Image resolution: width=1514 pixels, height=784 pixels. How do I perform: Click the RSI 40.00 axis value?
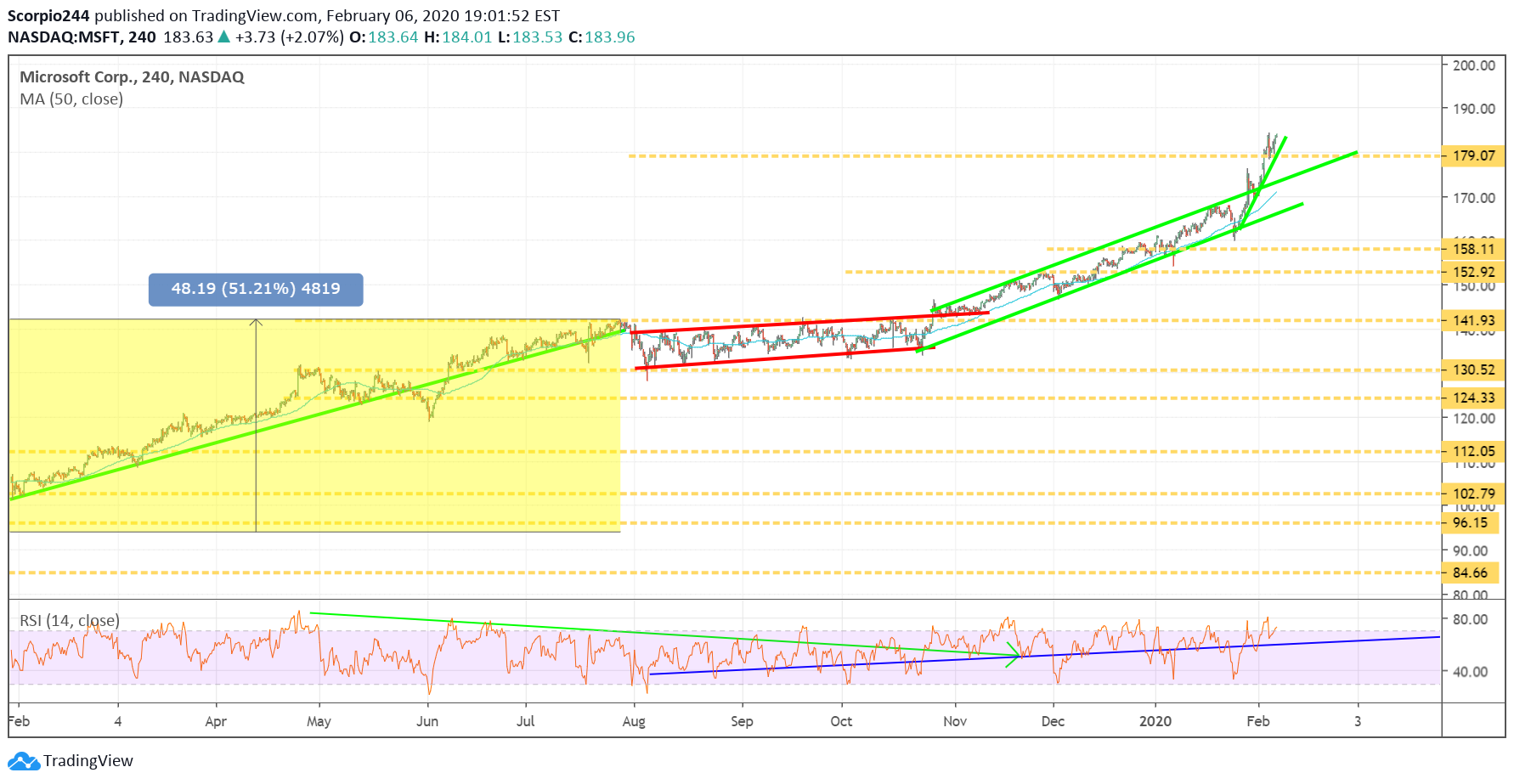[1471, 672]
